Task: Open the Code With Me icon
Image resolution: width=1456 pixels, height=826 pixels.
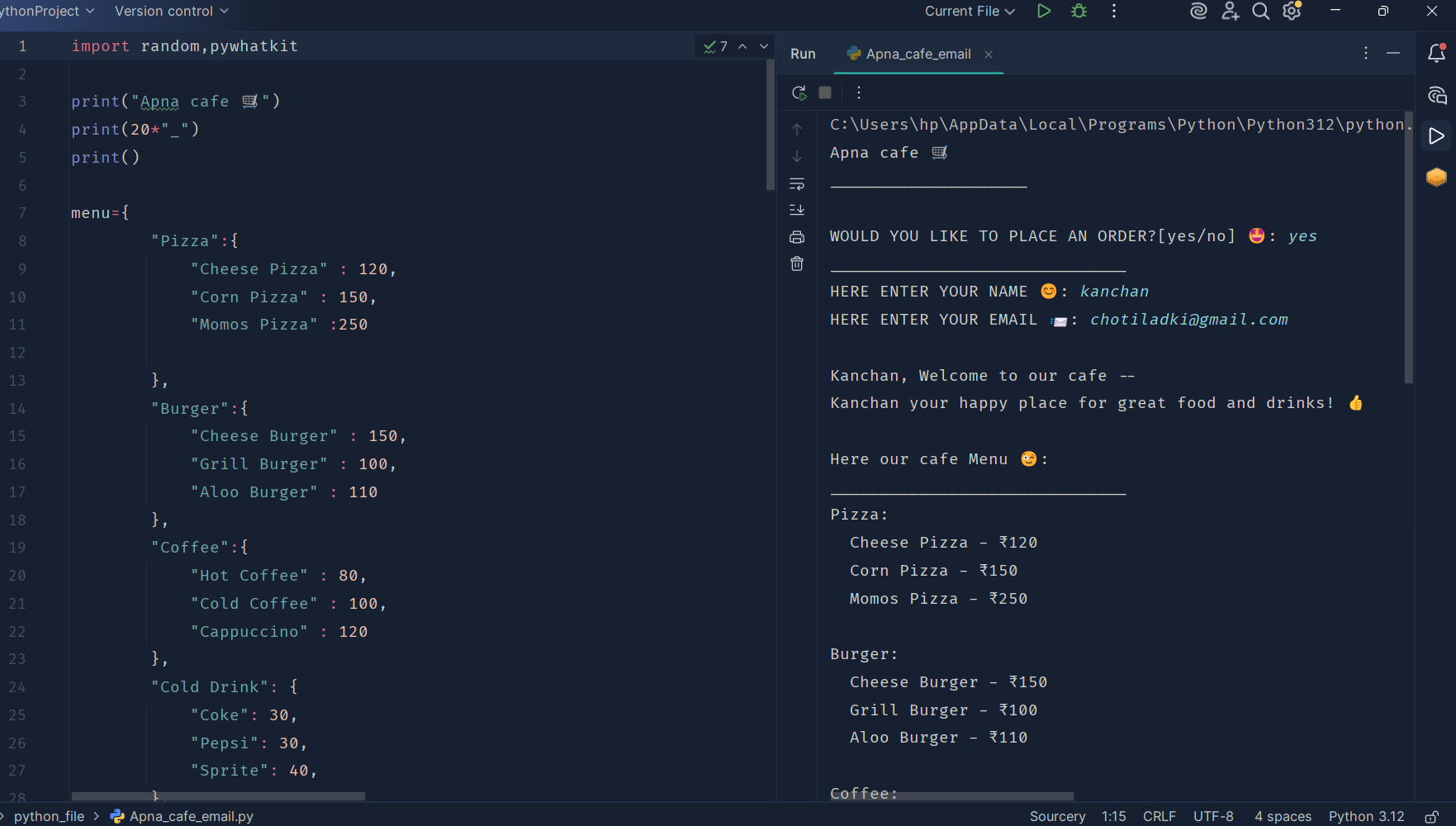Action: [x=1230, y=11]
